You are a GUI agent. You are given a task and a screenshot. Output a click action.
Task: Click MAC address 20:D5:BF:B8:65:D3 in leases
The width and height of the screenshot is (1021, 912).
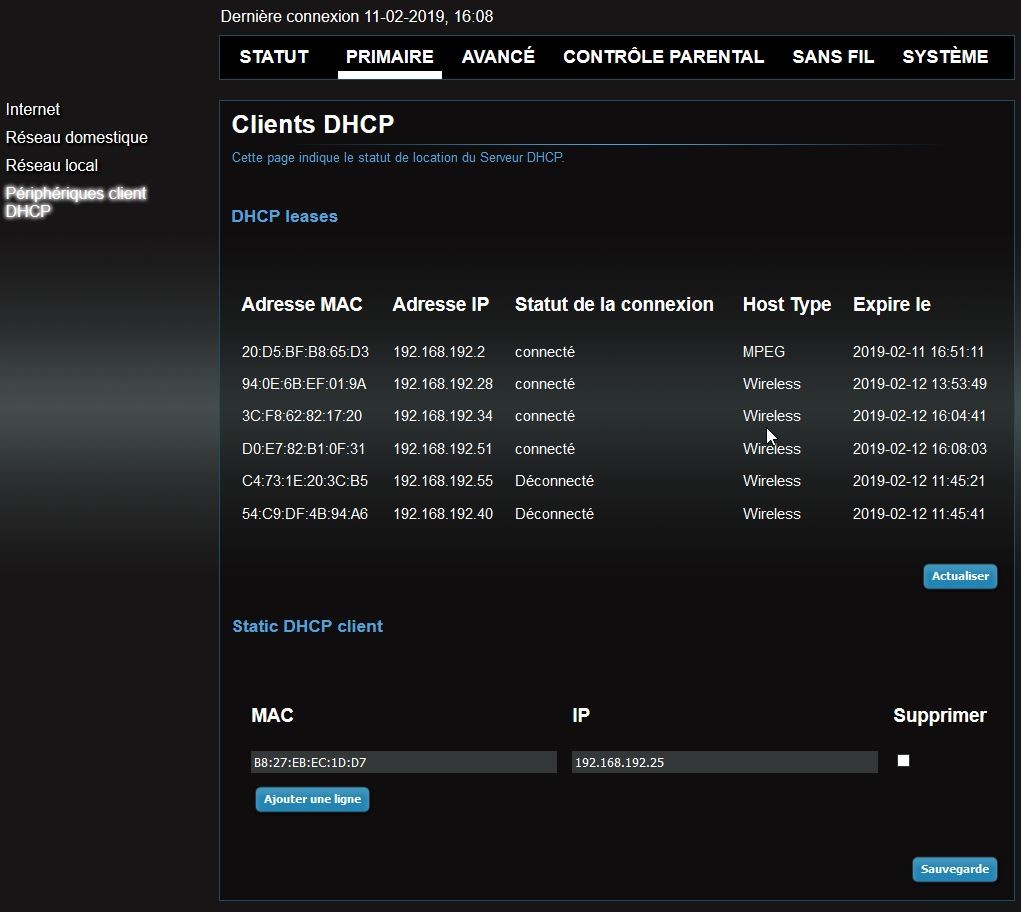tap(305, 352)
